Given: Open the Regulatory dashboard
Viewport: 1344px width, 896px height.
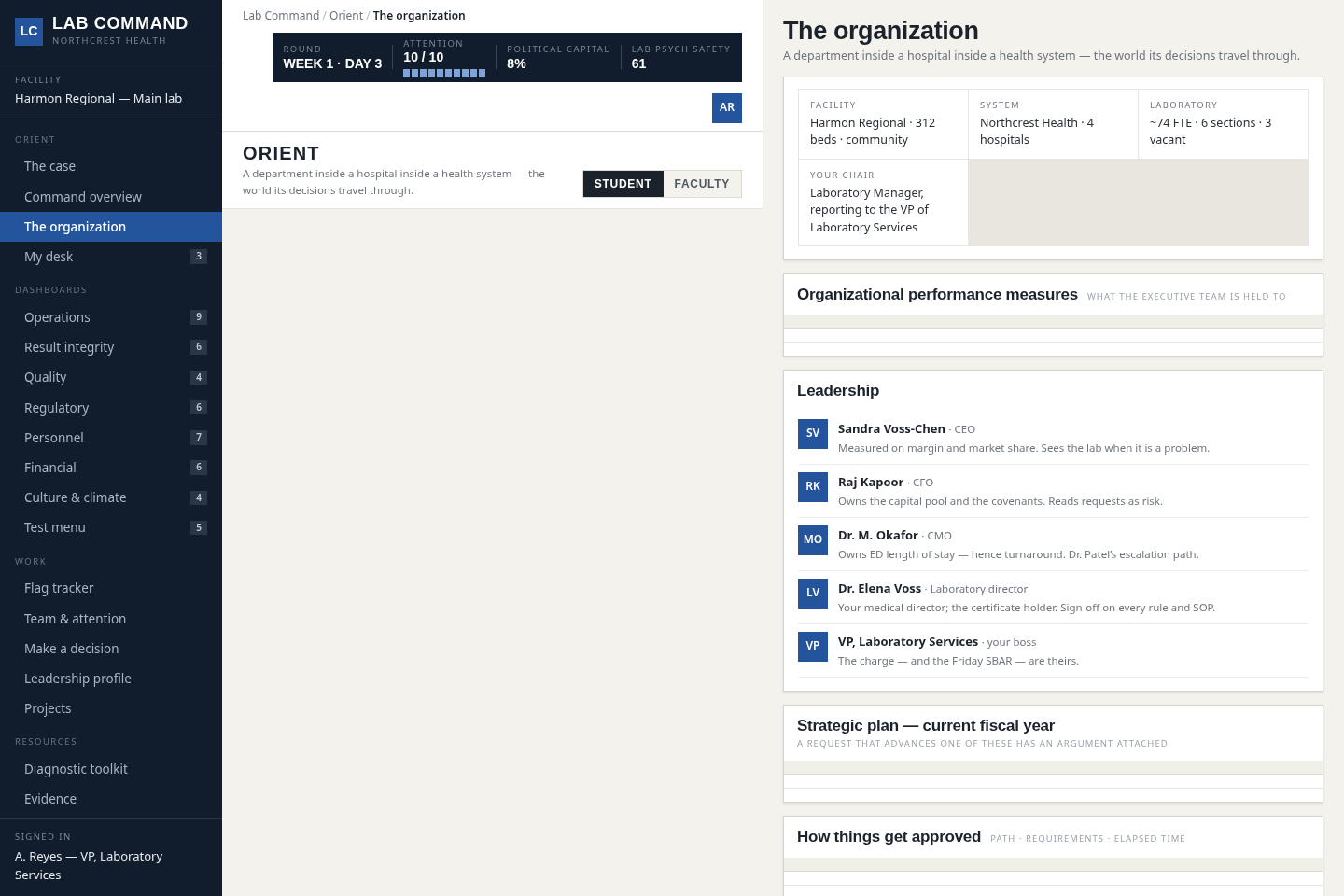Looking at the screenshot, I should [111, 408].
